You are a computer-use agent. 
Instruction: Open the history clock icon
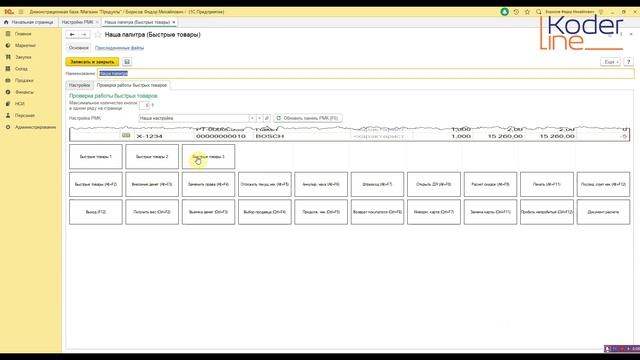pyautogui.click(x=516, y=12)
